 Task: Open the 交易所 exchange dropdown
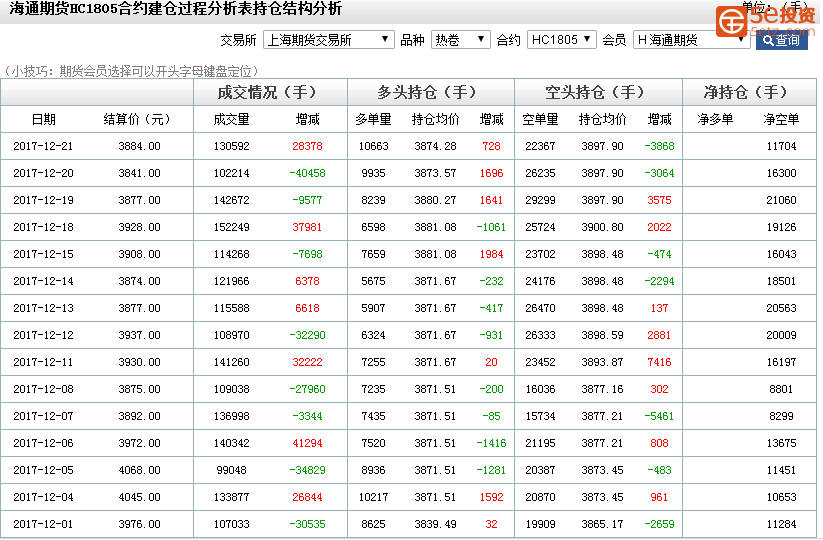(329, 40)
